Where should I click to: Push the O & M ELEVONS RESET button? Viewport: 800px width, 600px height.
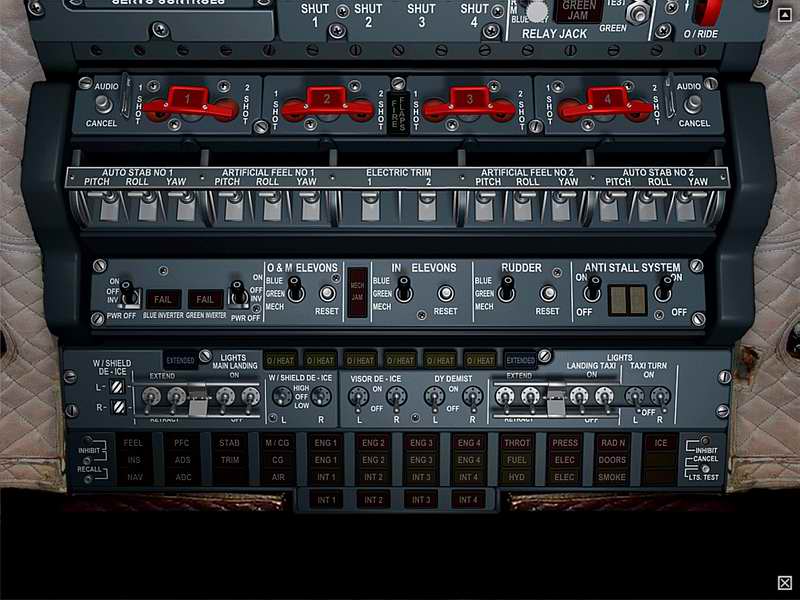pos(327,293)
